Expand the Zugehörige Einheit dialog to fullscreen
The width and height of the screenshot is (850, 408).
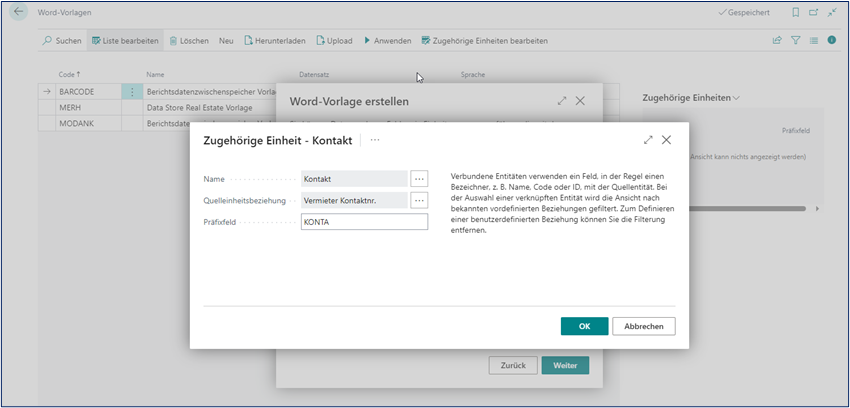click(x=648, y=141)
